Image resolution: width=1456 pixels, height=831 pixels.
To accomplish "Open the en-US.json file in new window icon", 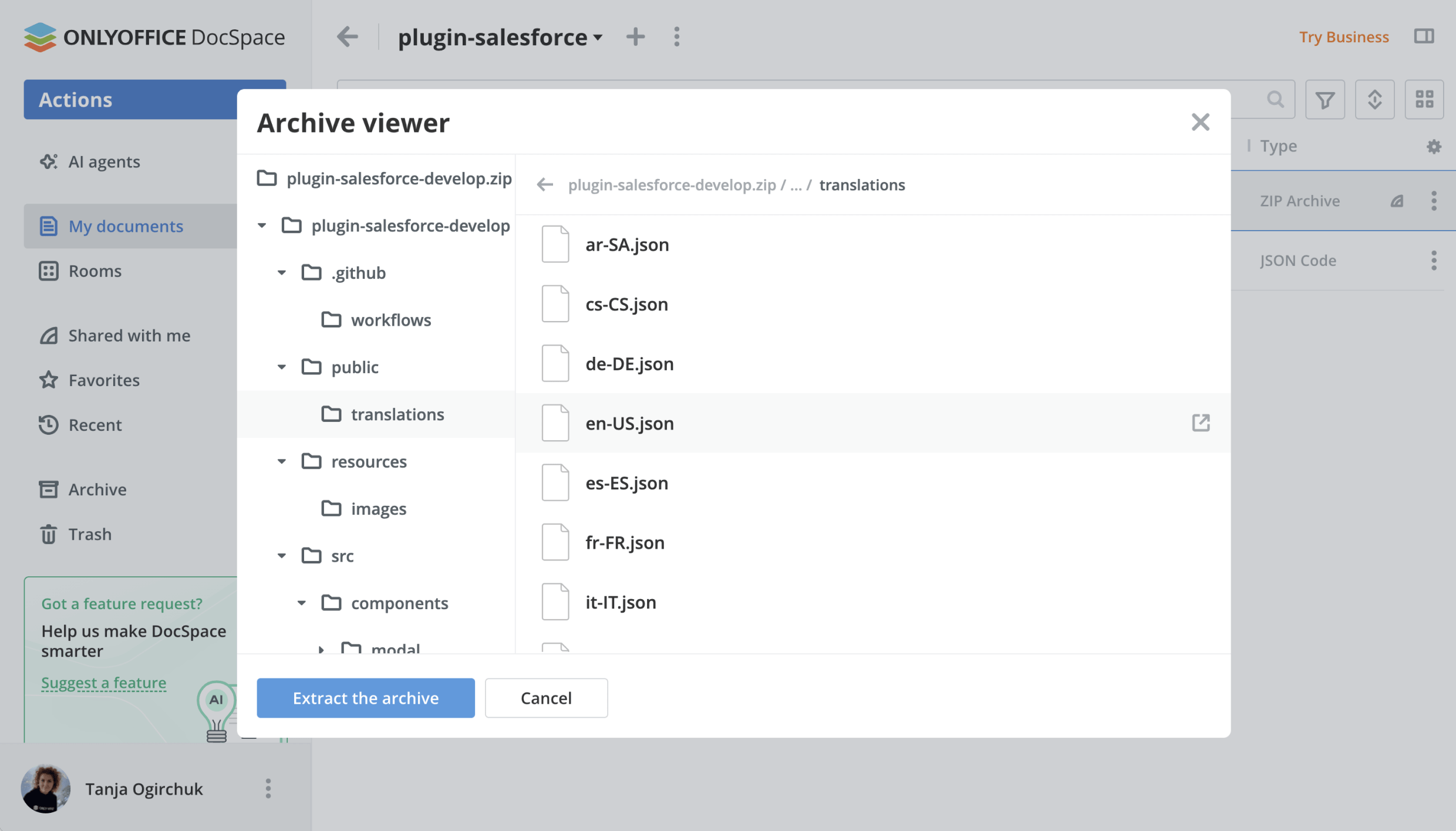I will (1201, 423).
